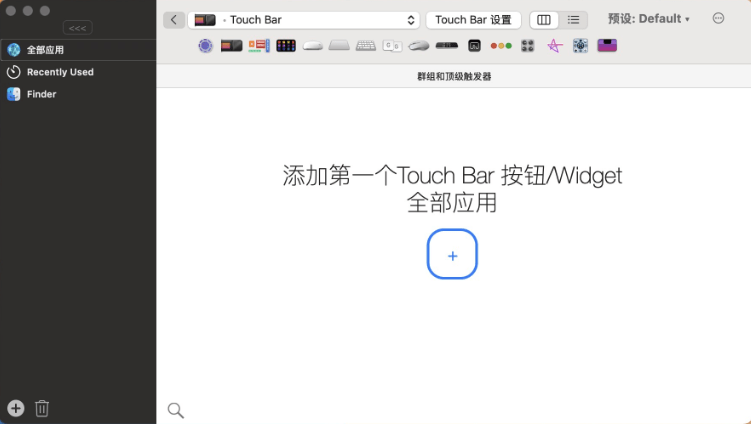The height and width of the screenshot is (424, 751).
Task: Open the 预设: Default preset dropdown
Action: [x=649, y=19]
